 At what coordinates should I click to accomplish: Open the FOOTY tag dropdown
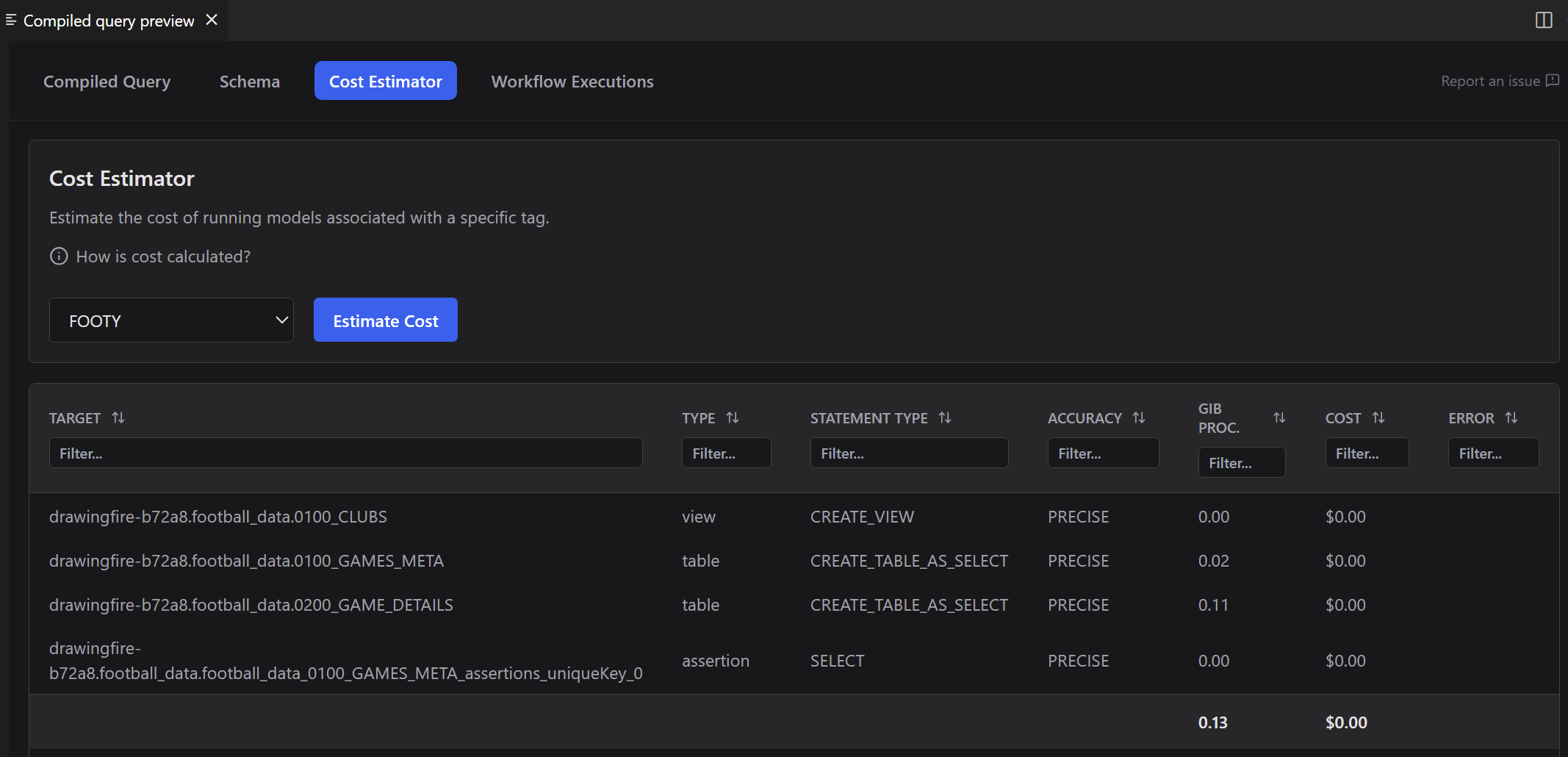pyautogui.click(x=170, y=320)
